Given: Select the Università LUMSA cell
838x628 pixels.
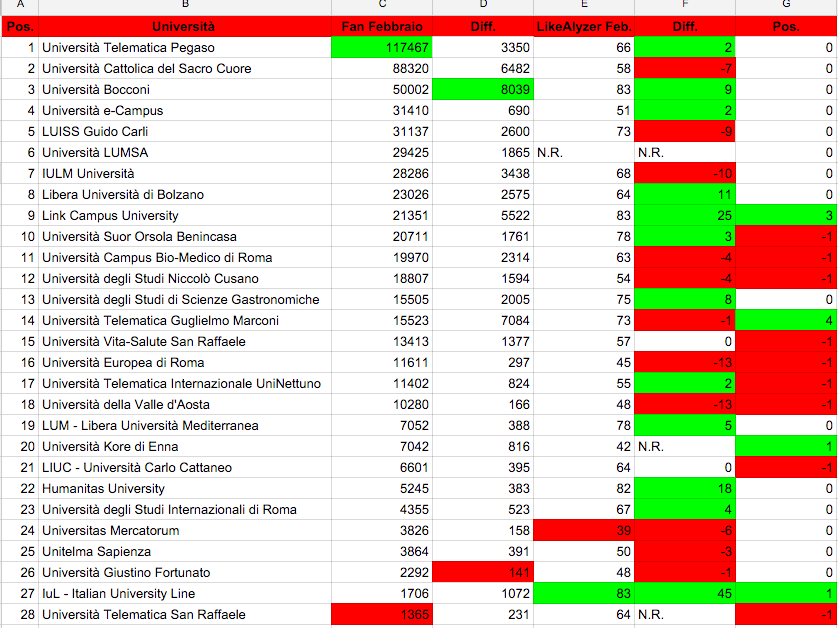Looking at the screenshot, I should coord(185,152).
